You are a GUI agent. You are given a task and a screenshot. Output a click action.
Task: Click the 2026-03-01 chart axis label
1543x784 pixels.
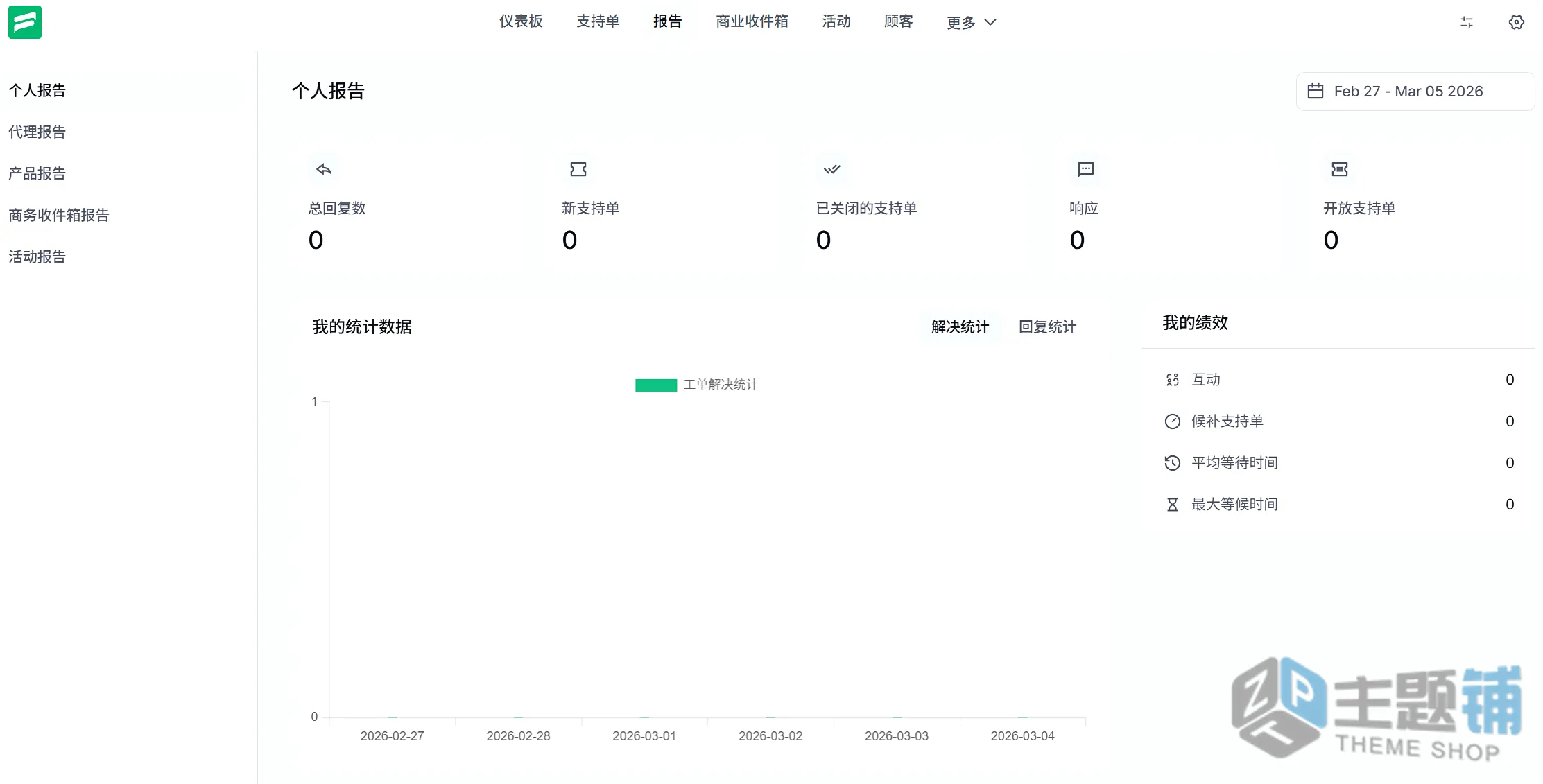pyautogui.click(x=644, y=736)
